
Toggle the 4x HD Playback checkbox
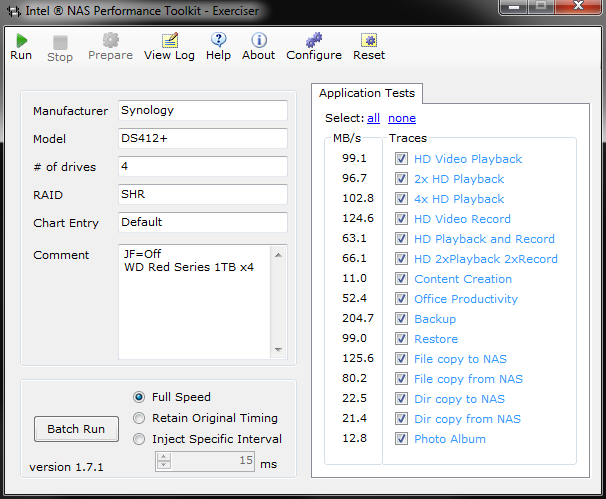401,199
